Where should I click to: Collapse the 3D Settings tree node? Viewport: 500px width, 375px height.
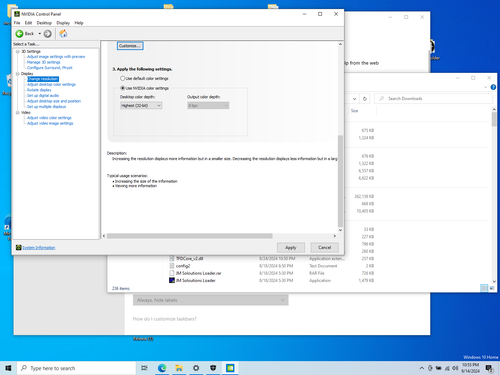tap(18, 52)
